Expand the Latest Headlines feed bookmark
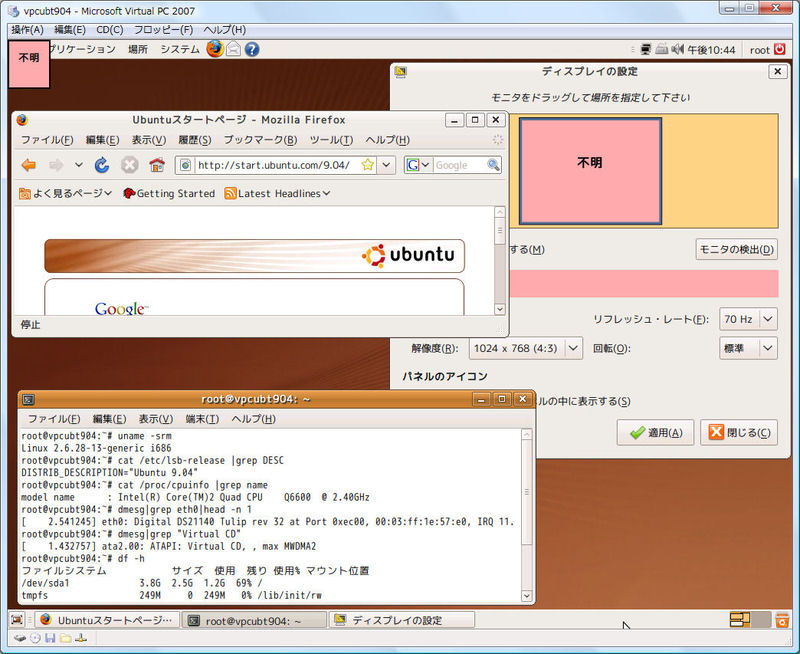The width and height of the screenshot is (800, 654). pos(278,193)
